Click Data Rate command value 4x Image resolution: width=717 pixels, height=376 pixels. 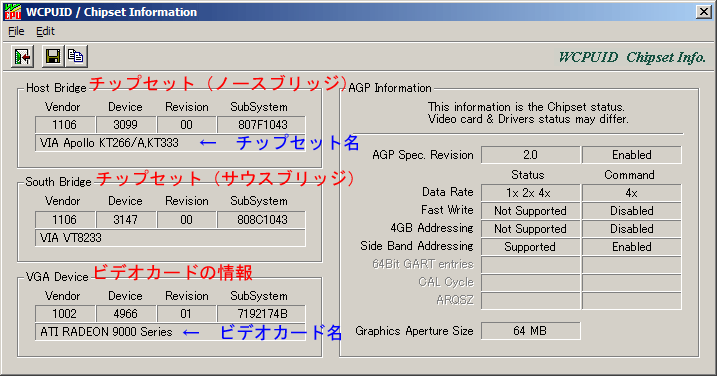(x=631, y=193)
